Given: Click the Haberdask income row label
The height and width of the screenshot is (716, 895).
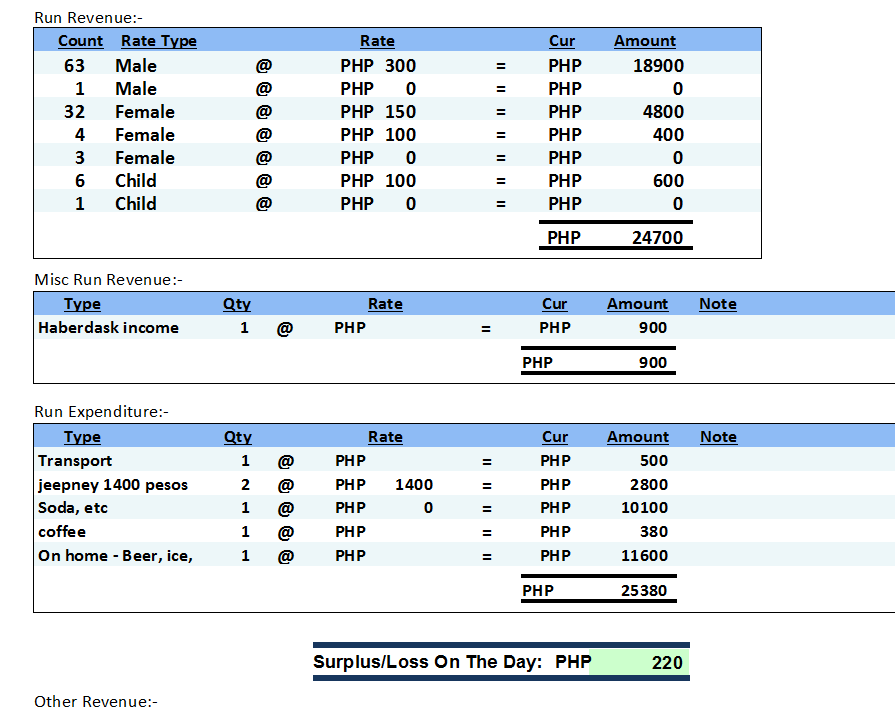Looking at the screenshot, I should [x=108, y=327].
